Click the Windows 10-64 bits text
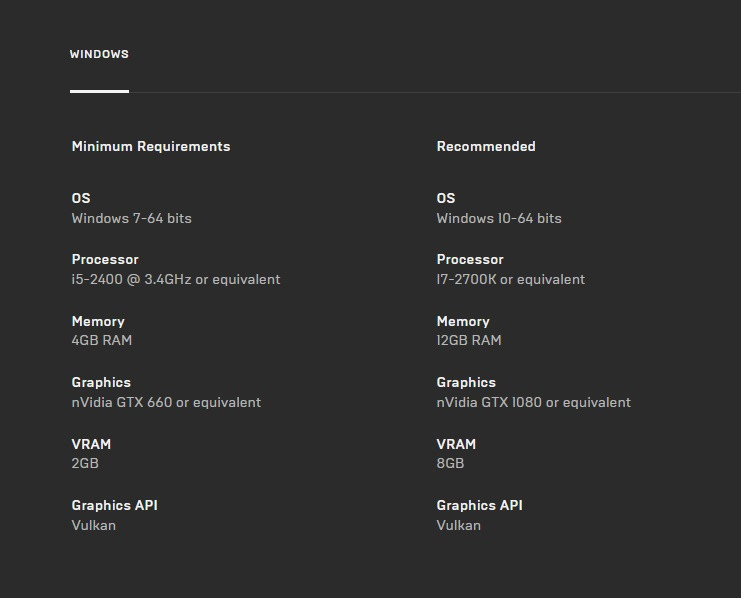741x598 pixels. tap(499, 218)
